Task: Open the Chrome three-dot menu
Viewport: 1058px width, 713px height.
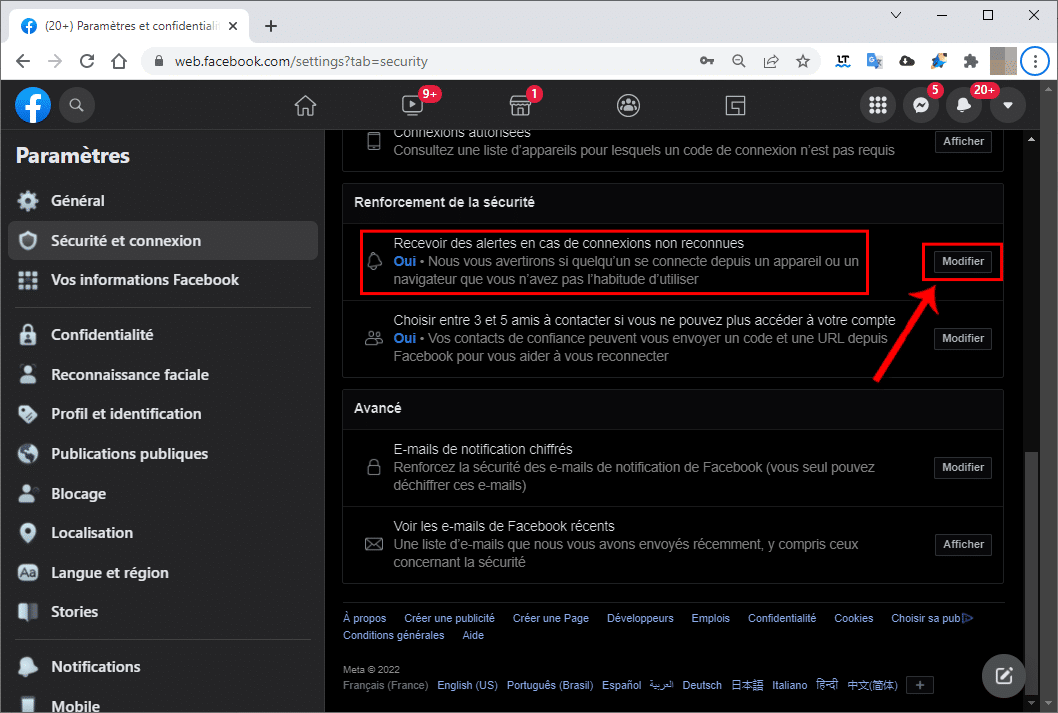Action: coord(1035,61)
